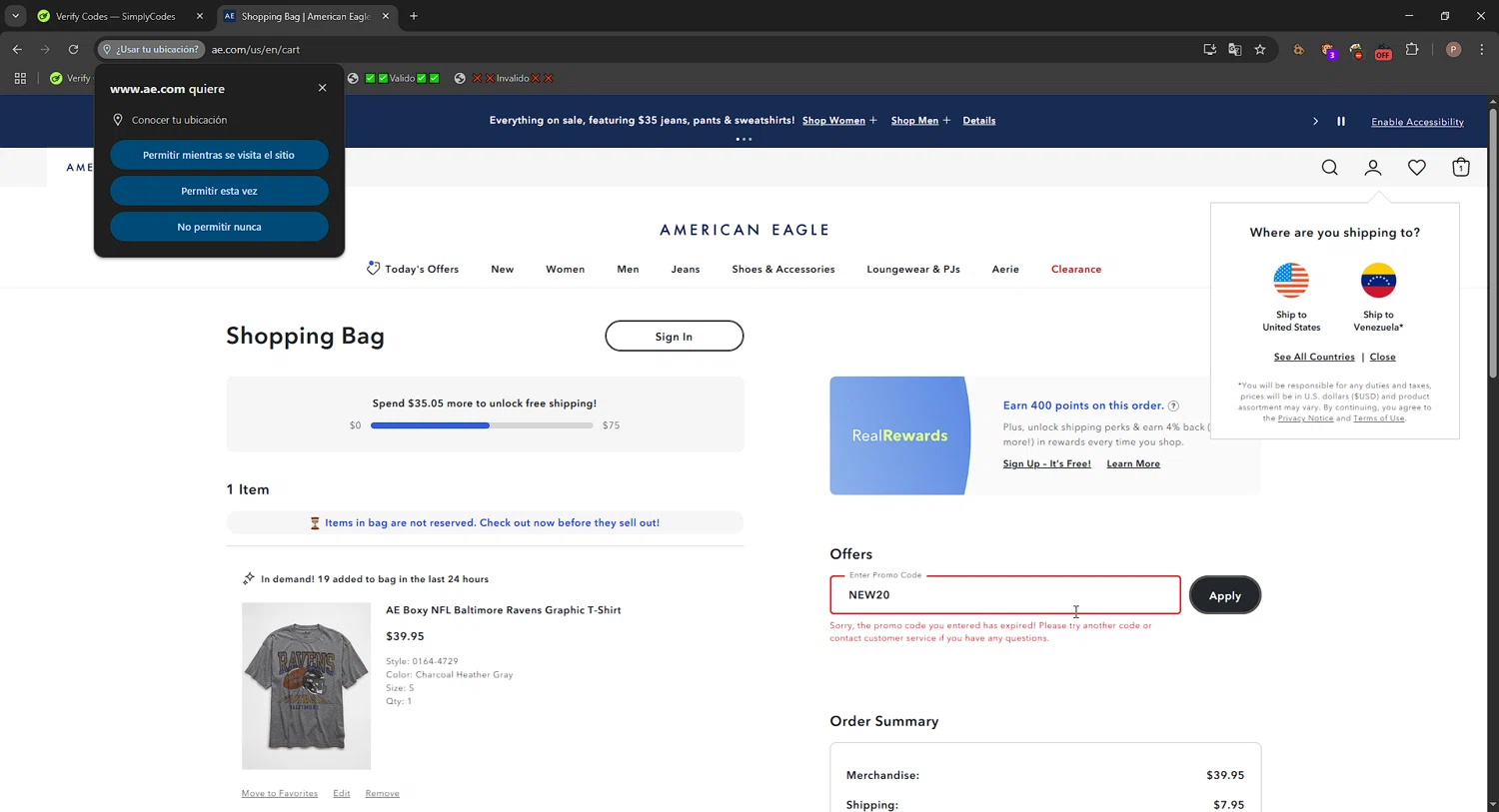Viewport: 1499px width, 812px height.
Task: Open the account profile icon
Action: tap(1373, 168)
